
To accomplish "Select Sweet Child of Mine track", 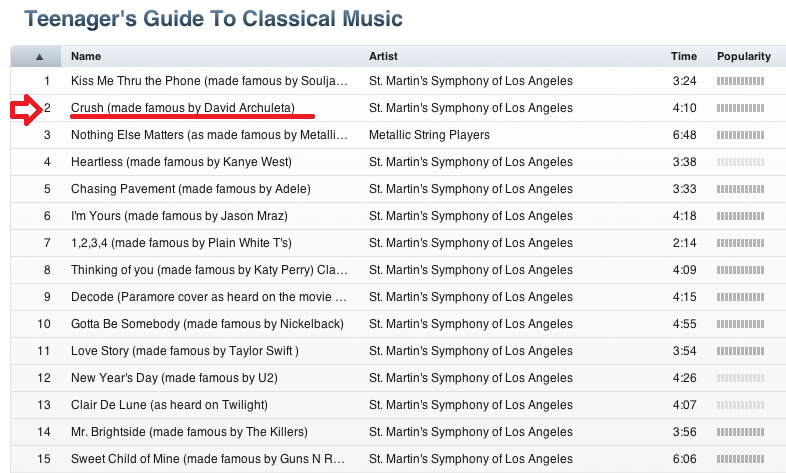I will [x=209, y=459].
